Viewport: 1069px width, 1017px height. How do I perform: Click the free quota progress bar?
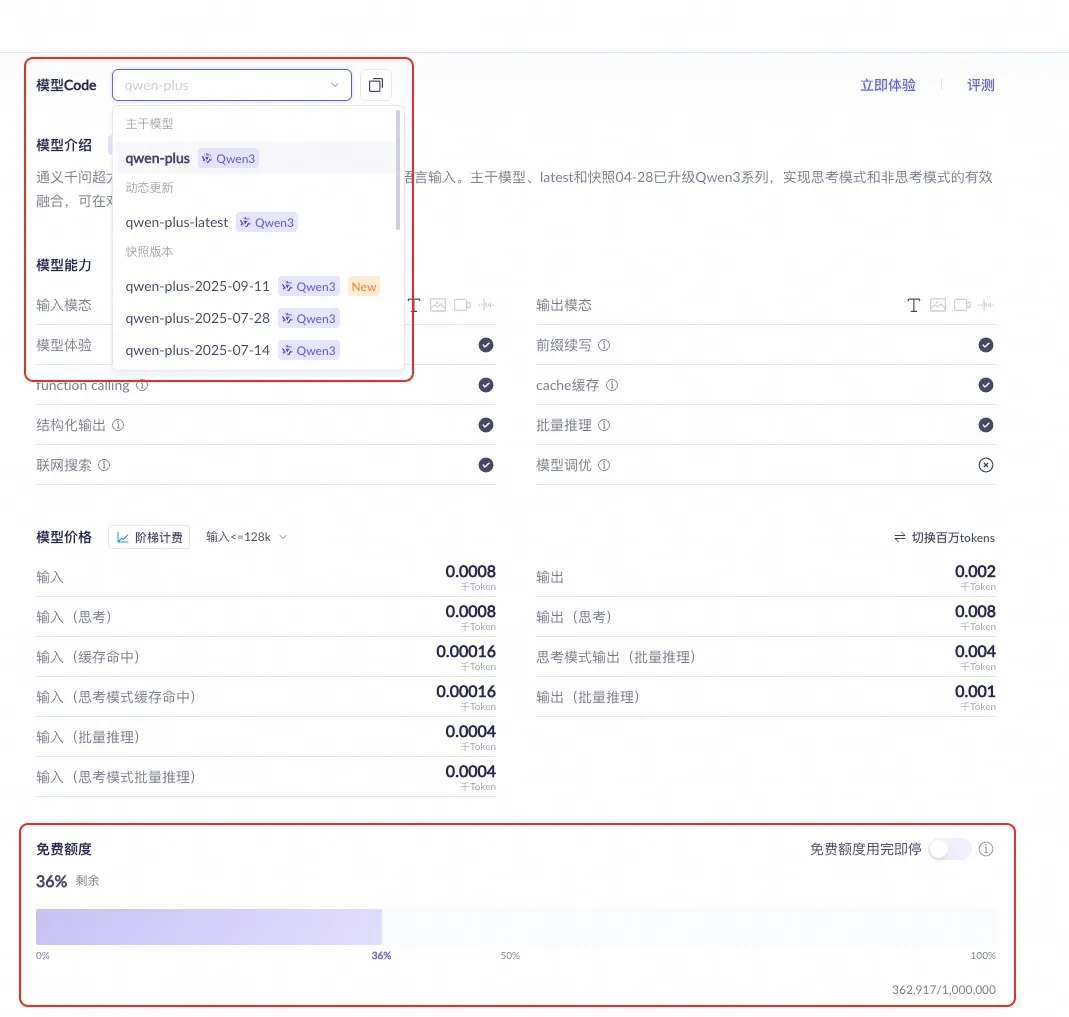point(516,927)
